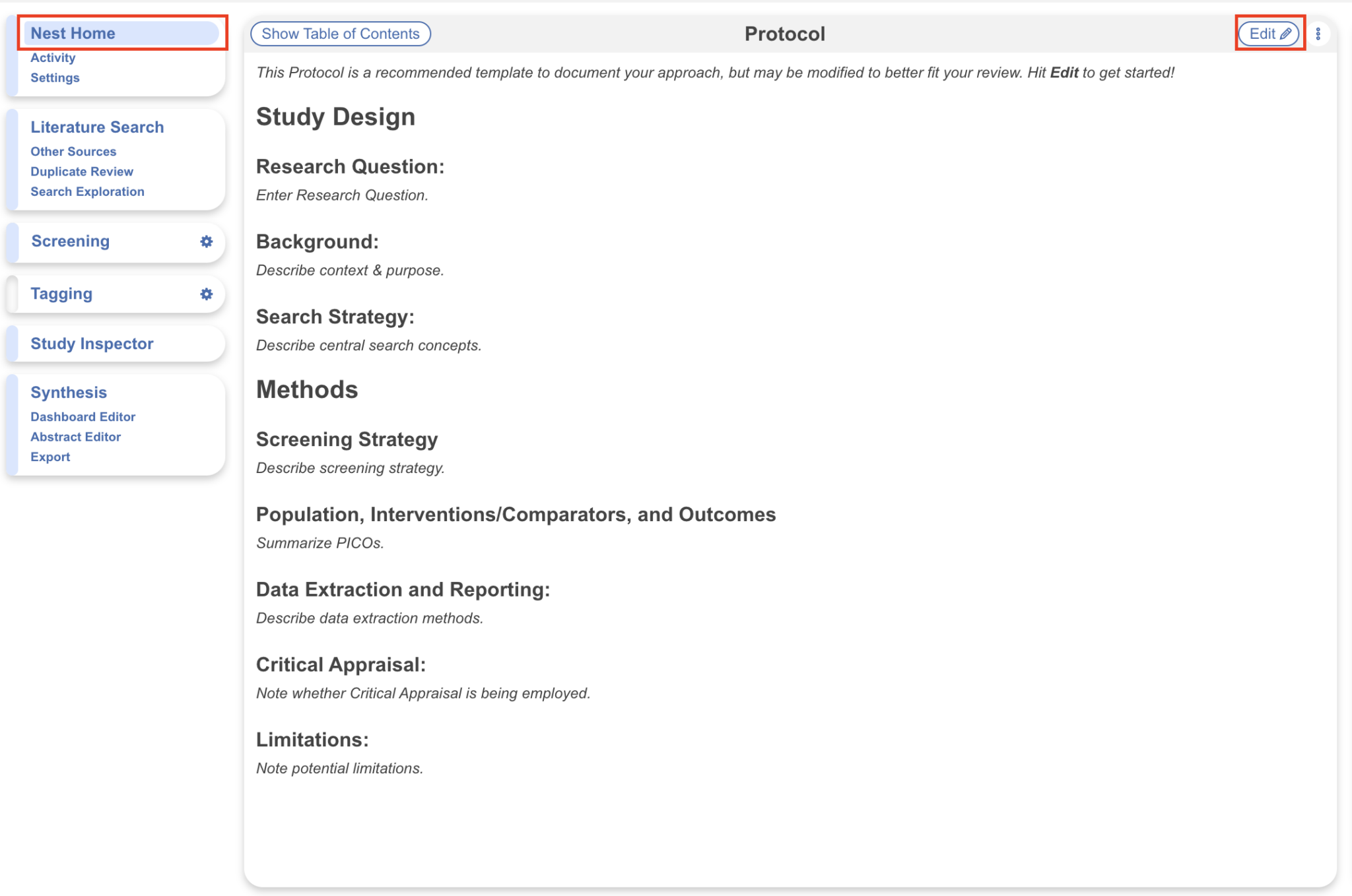The image size is (1352, 896).
Task: Open the Tagging settings gear
Action: pos(207,294)
